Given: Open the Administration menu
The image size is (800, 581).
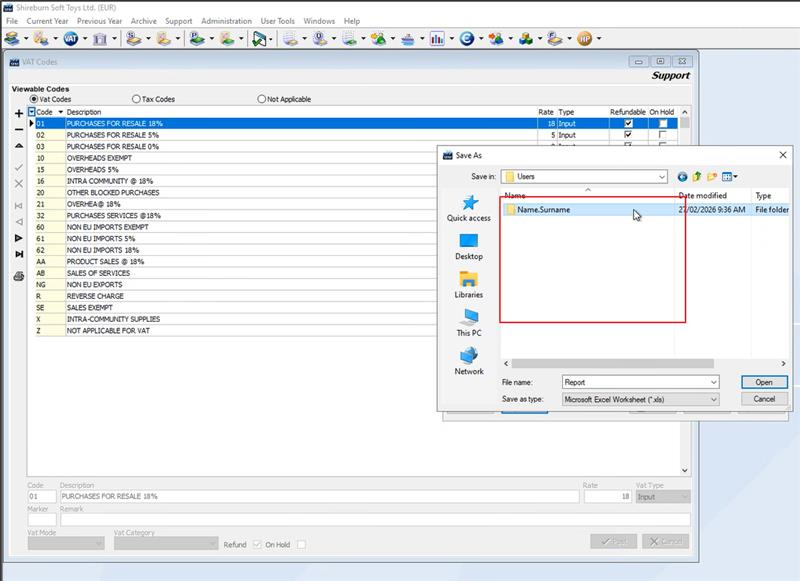Looking at the screenshot, I should click(x=226, y=21).
